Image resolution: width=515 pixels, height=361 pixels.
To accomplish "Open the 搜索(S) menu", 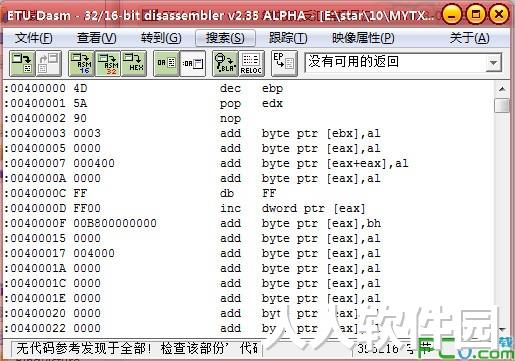I will (x=225, y=38).
